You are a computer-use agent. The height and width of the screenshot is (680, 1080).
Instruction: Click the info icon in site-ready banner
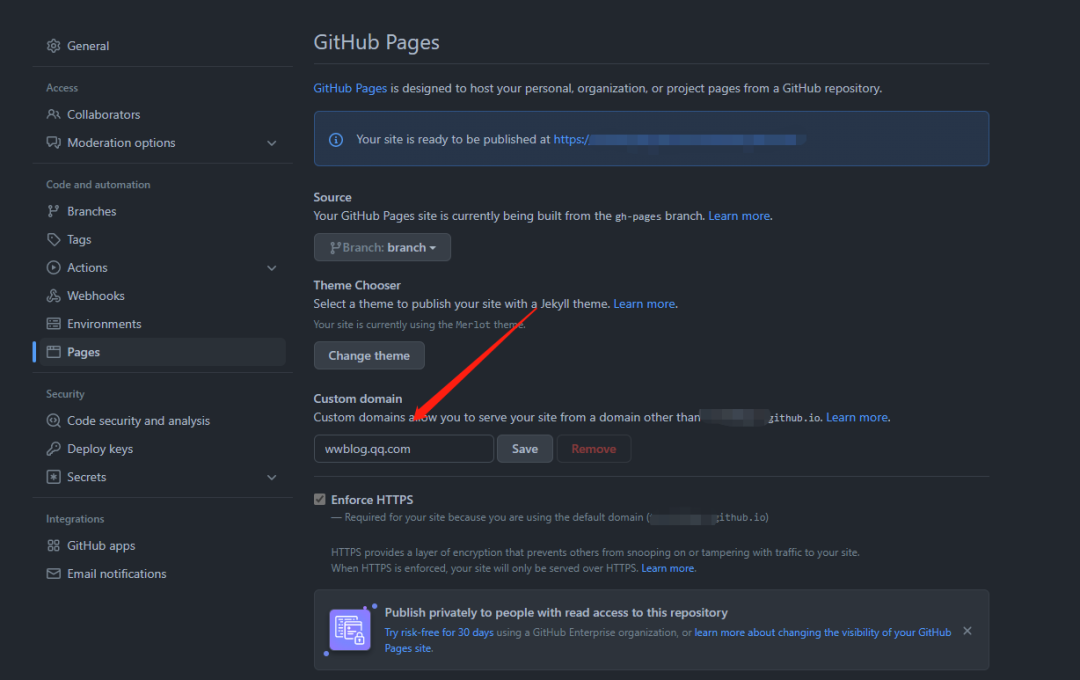point(335,140)
